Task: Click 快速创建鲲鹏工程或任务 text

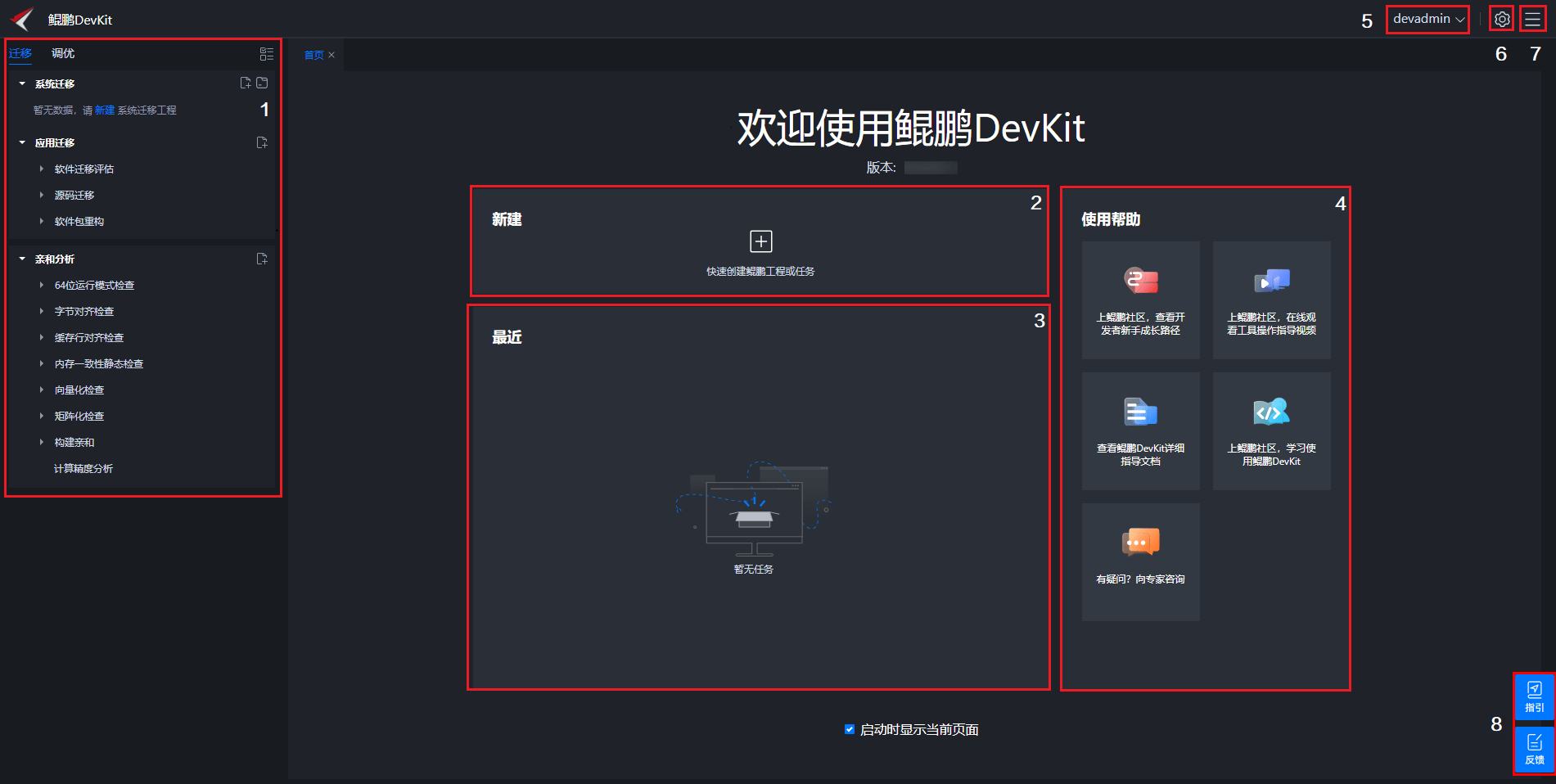Action: coord(760,271)
